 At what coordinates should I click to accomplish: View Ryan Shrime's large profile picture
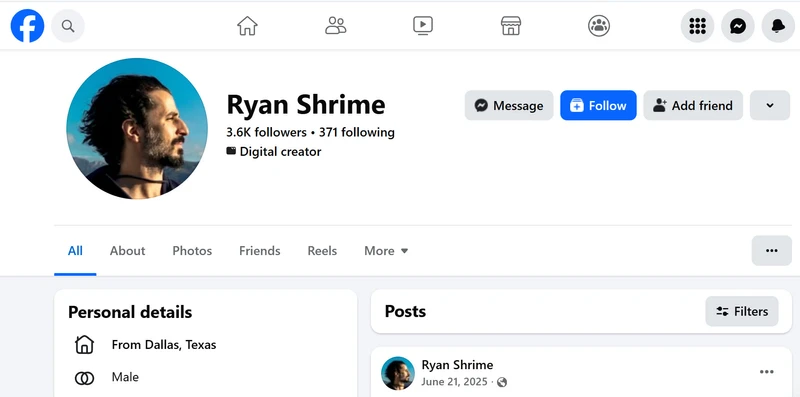click(x=137, y=129)
